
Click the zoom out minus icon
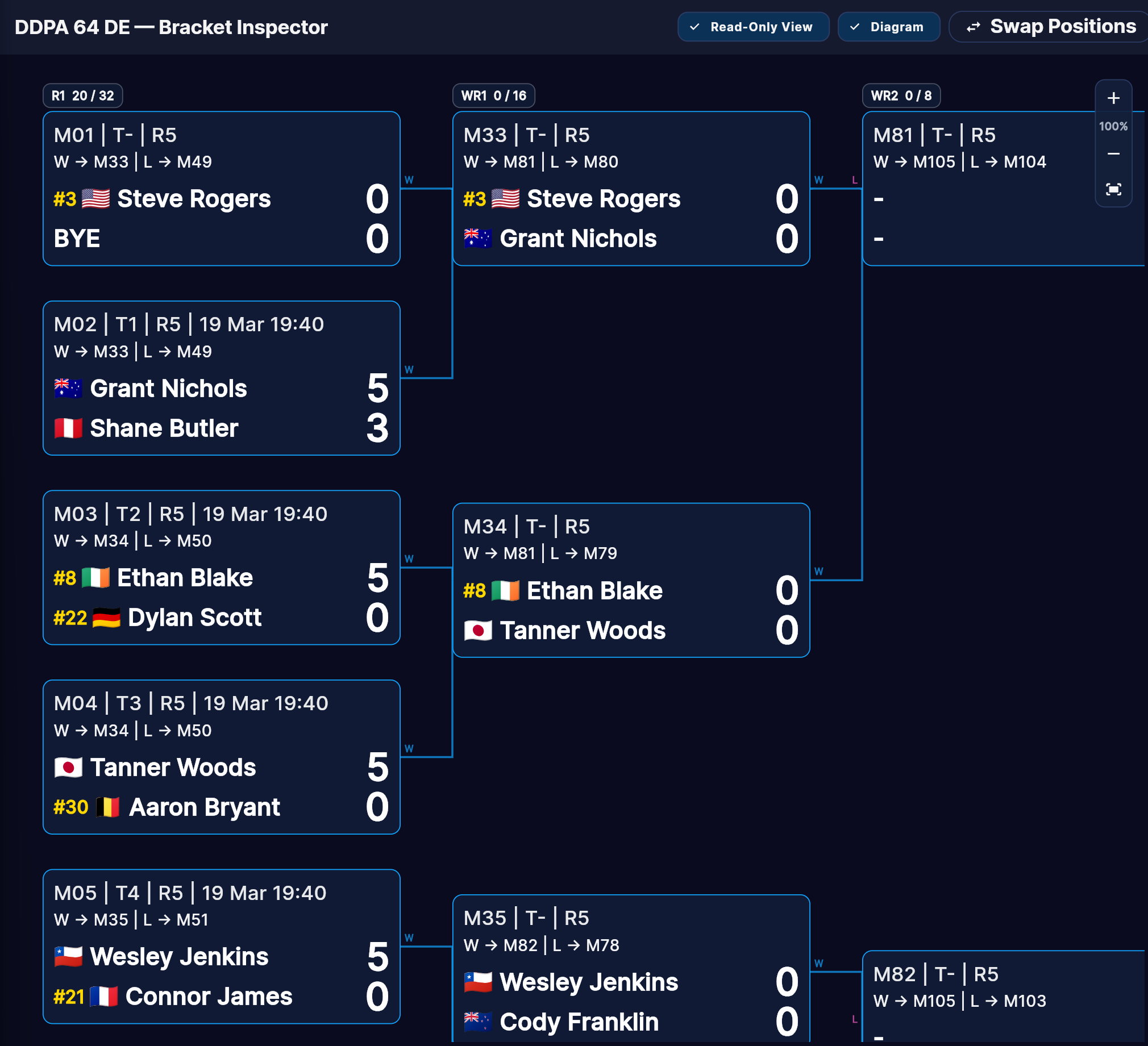coord(1113,153)
